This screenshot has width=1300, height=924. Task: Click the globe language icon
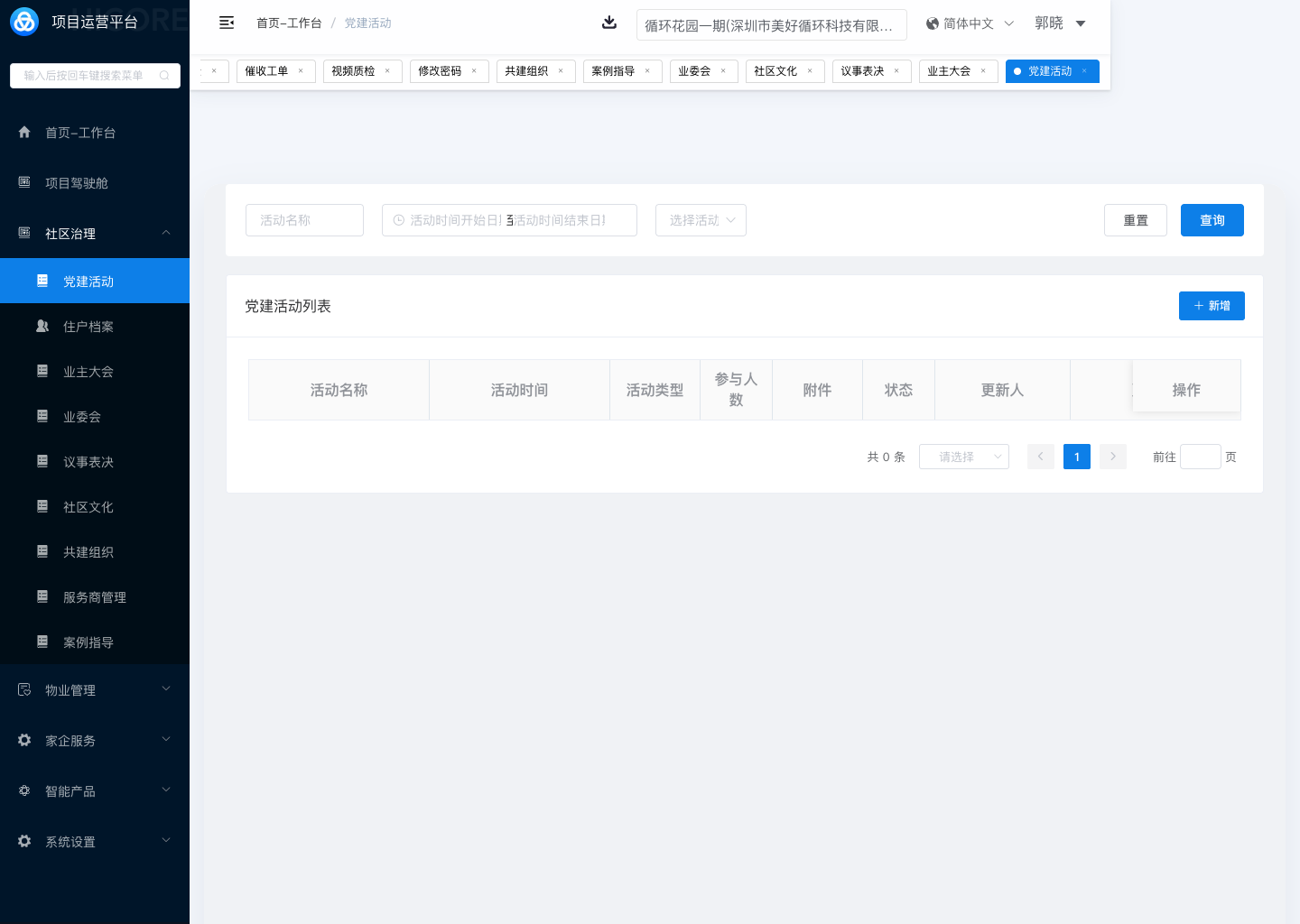pyautogui.click(x=933, y=23)
